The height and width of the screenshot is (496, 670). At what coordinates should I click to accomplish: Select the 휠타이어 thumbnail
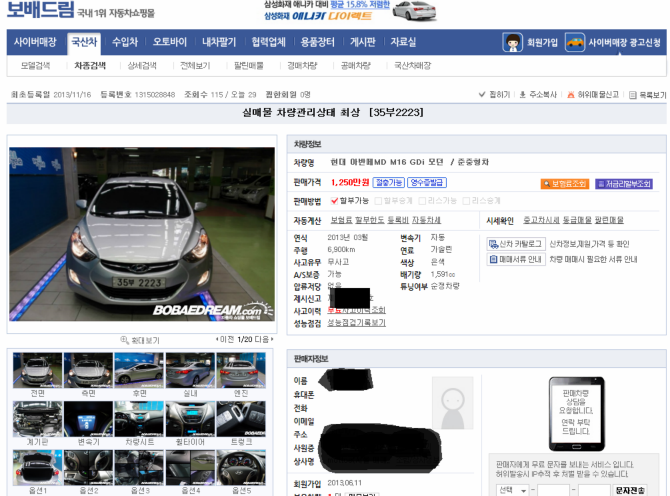click(x=190, y=419)
